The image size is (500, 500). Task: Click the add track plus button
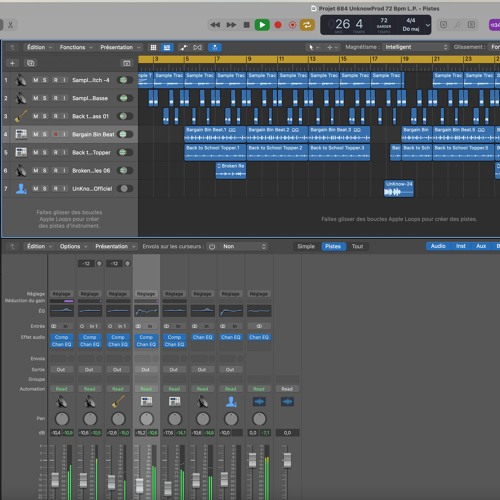[x=12, y=63]
